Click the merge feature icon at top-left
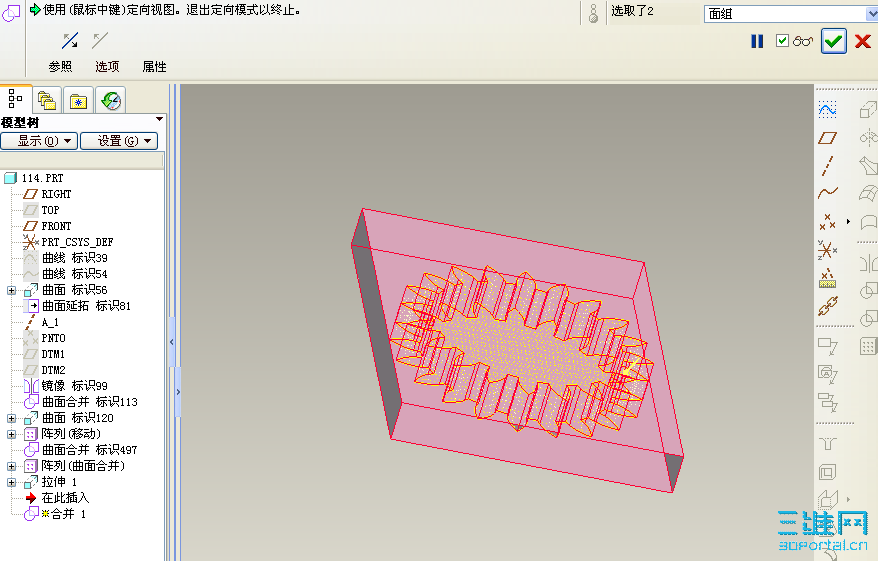Screen dimensions: 878x561 11,12
